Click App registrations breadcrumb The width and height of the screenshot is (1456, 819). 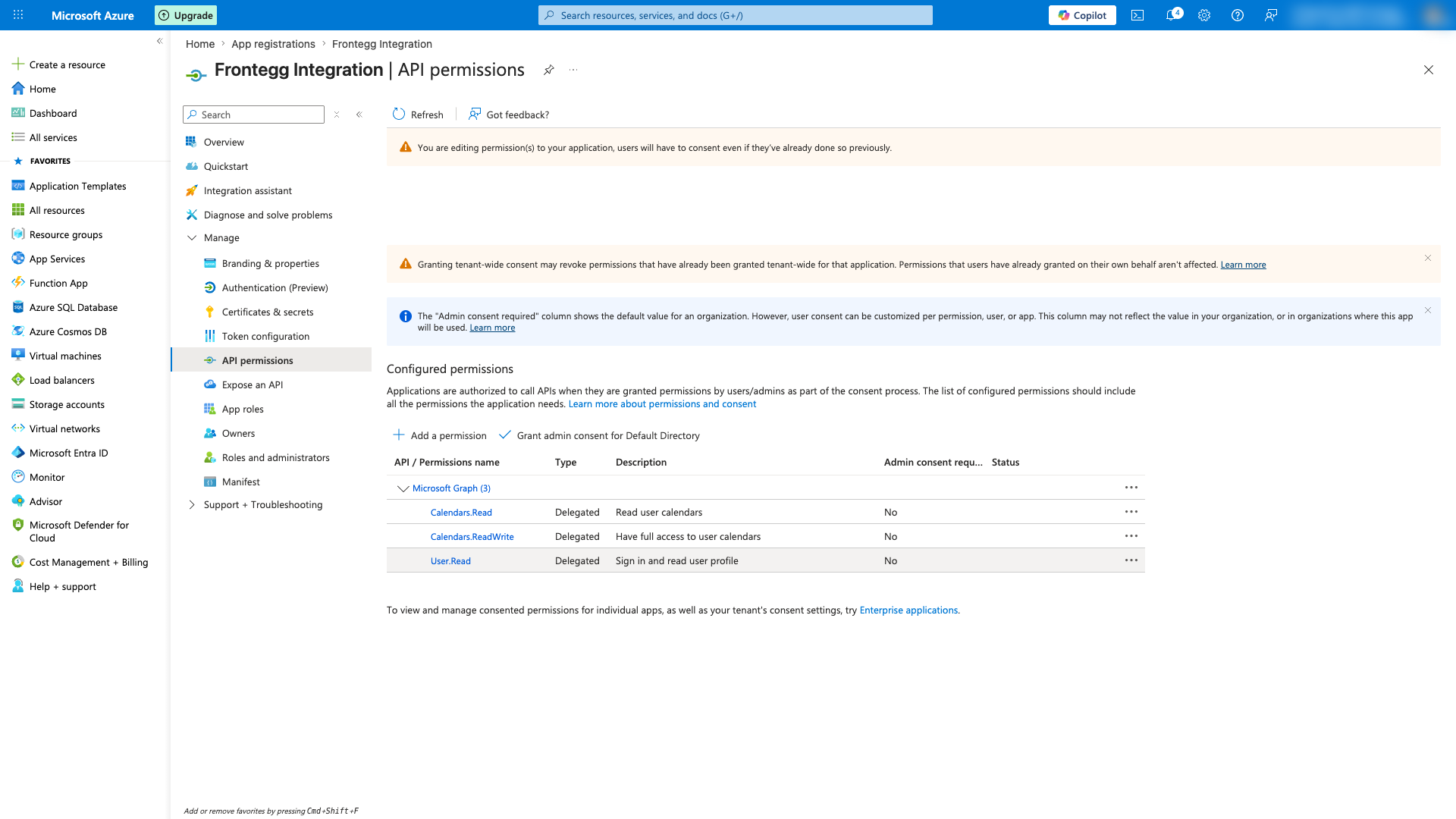[273, 44]
